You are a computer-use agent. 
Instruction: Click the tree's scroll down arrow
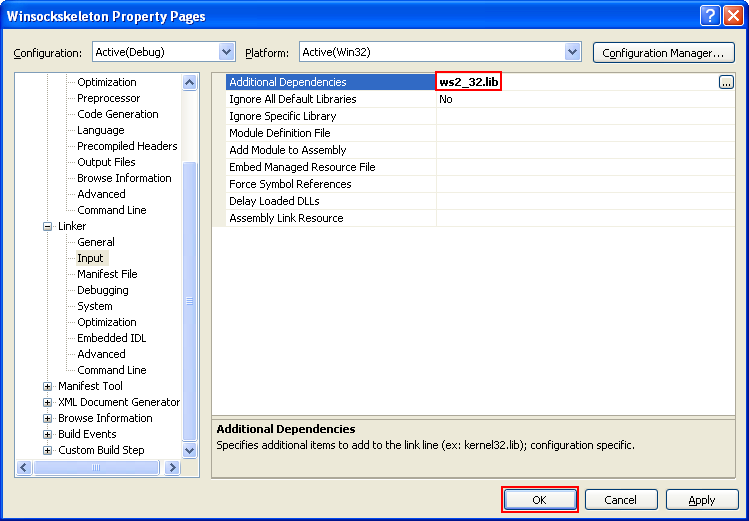pos(190,450)
